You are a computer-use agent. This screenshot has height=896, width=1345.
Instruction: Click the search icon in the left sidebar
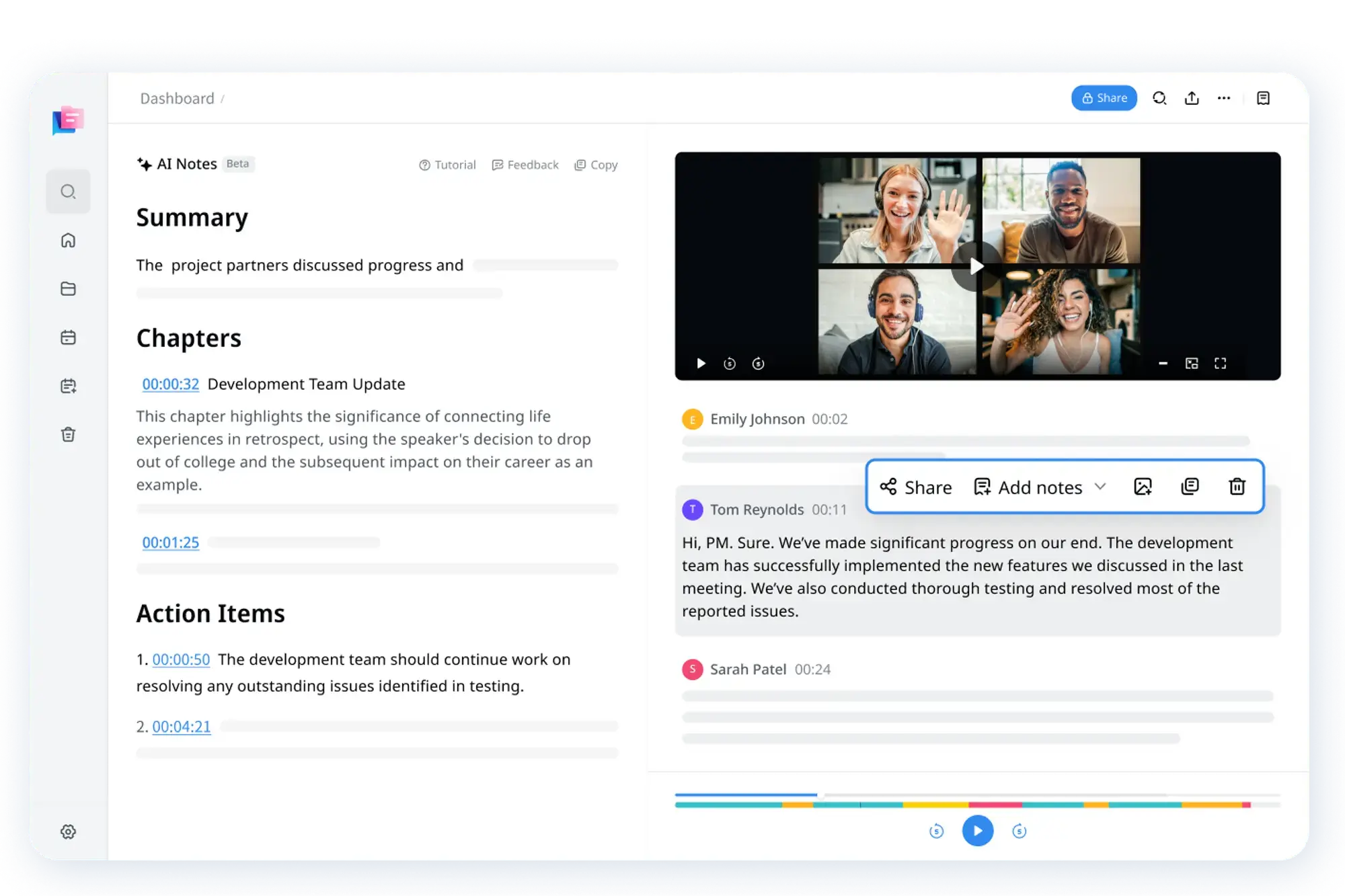tap(68, 192)
